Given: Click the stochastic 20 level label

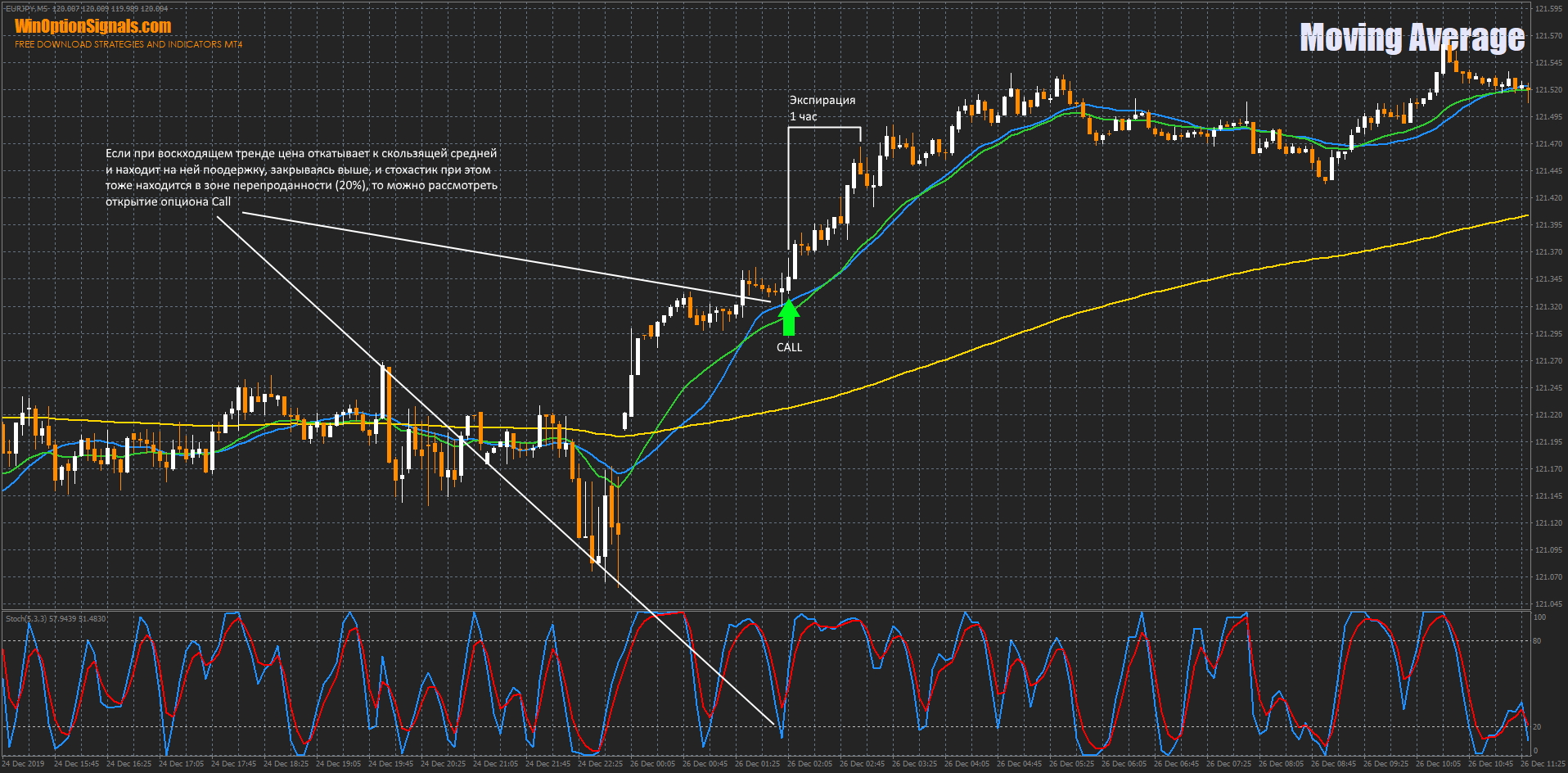Looking at the screenshot, I should pos(1537,727).
